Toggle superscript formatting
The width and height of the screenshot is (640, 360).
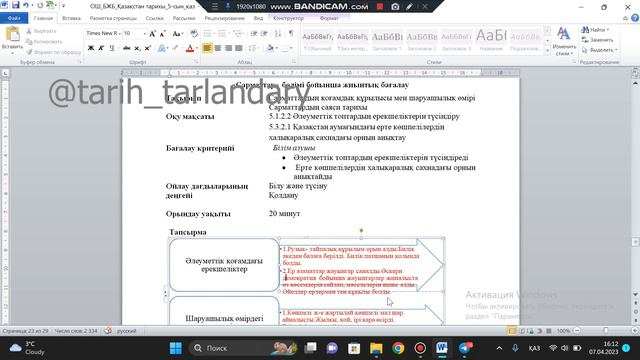147,48
